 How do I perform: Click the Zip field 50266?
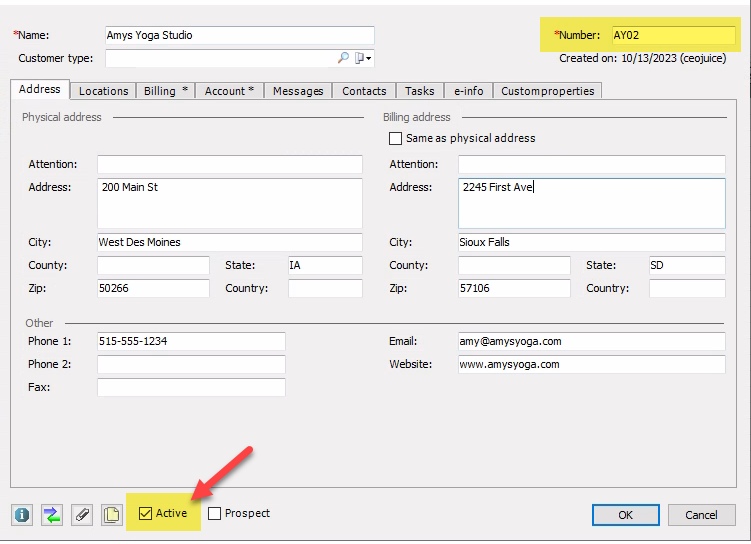153,288
